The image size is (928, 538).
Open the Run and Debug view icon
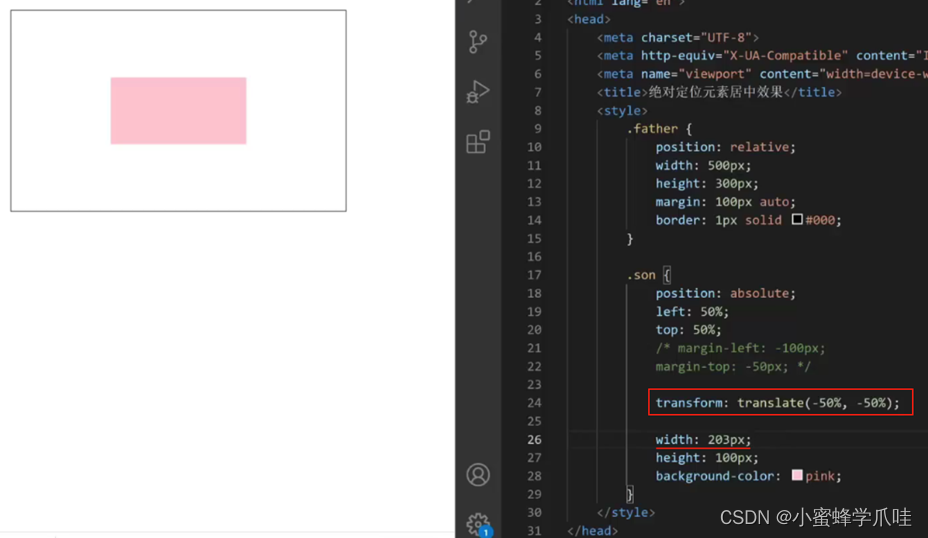point(478,92)
